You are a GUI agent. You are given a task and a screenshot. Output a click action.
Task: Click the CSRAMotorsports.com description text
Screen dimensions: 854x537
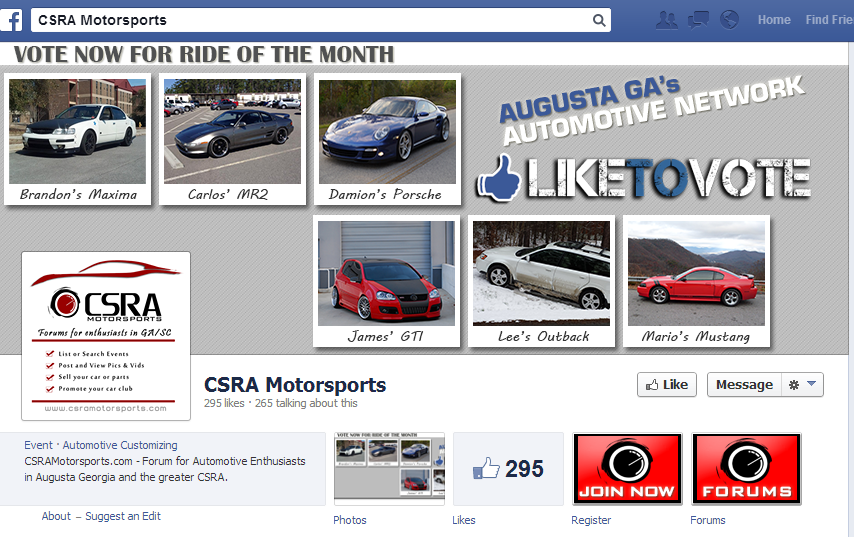164,469
